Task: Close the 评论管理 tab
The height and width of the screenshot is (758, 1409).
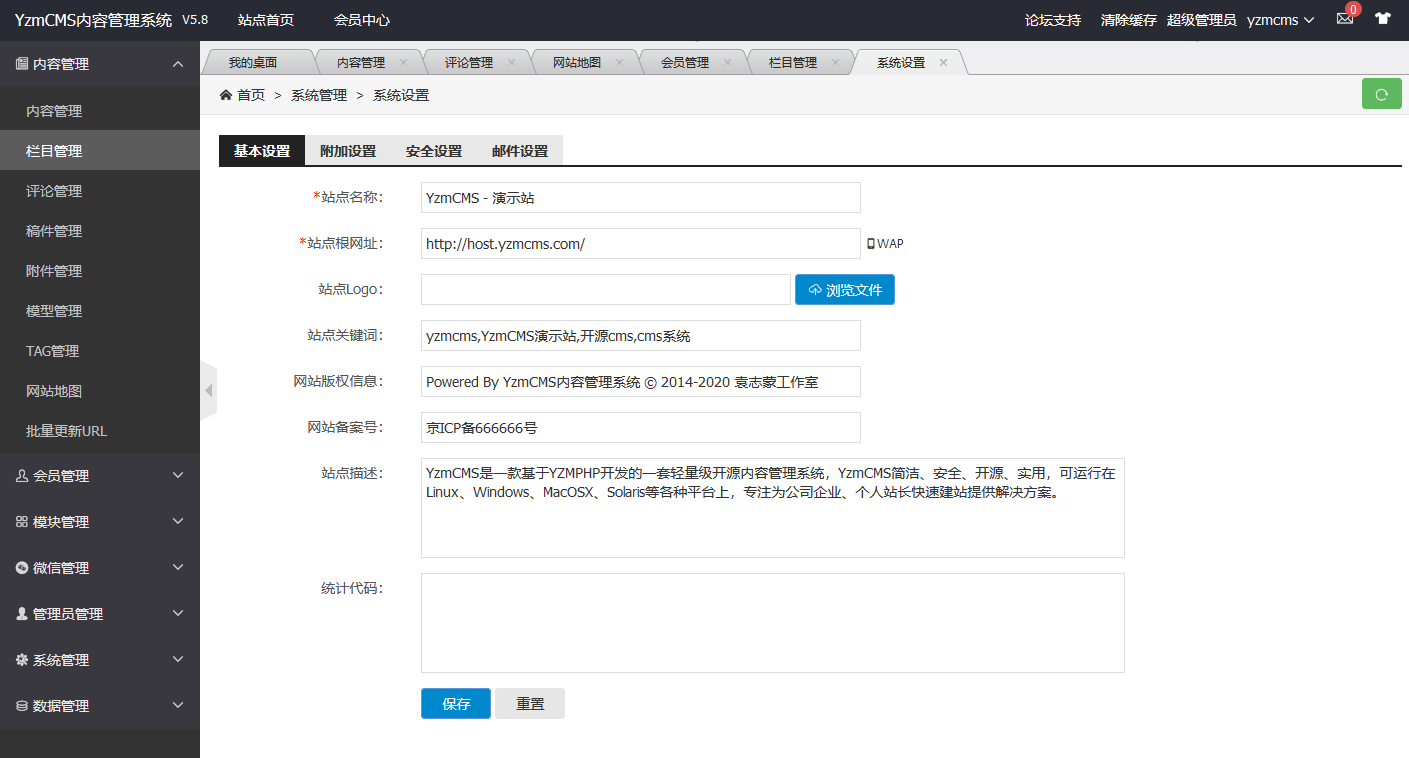Action: (511, 62)
